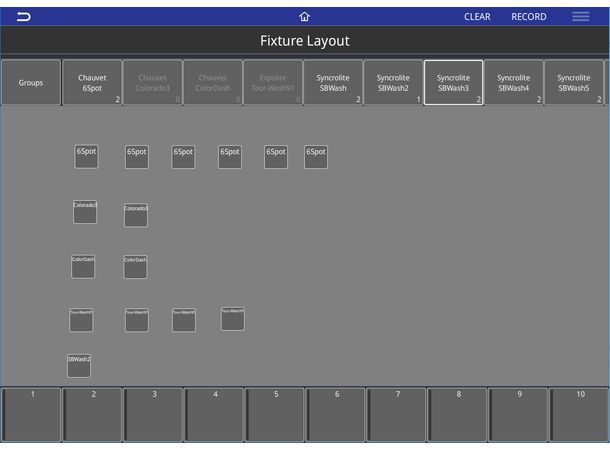Tap bottom slot number 1
610x450 pixels.
point(32,415)
